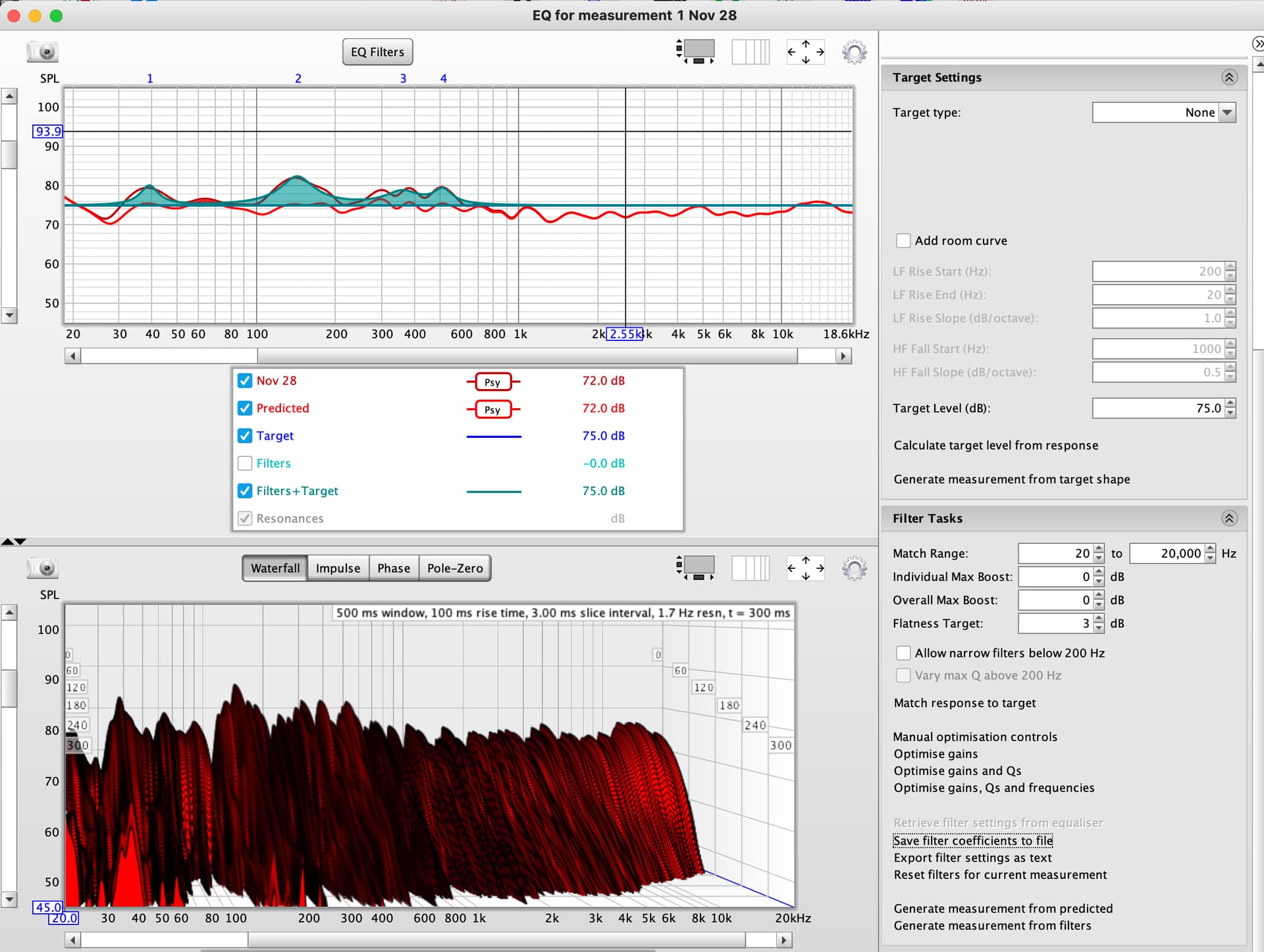Click waterfall capture camera icon
1264x952 pixels.
tap(43, 568)
